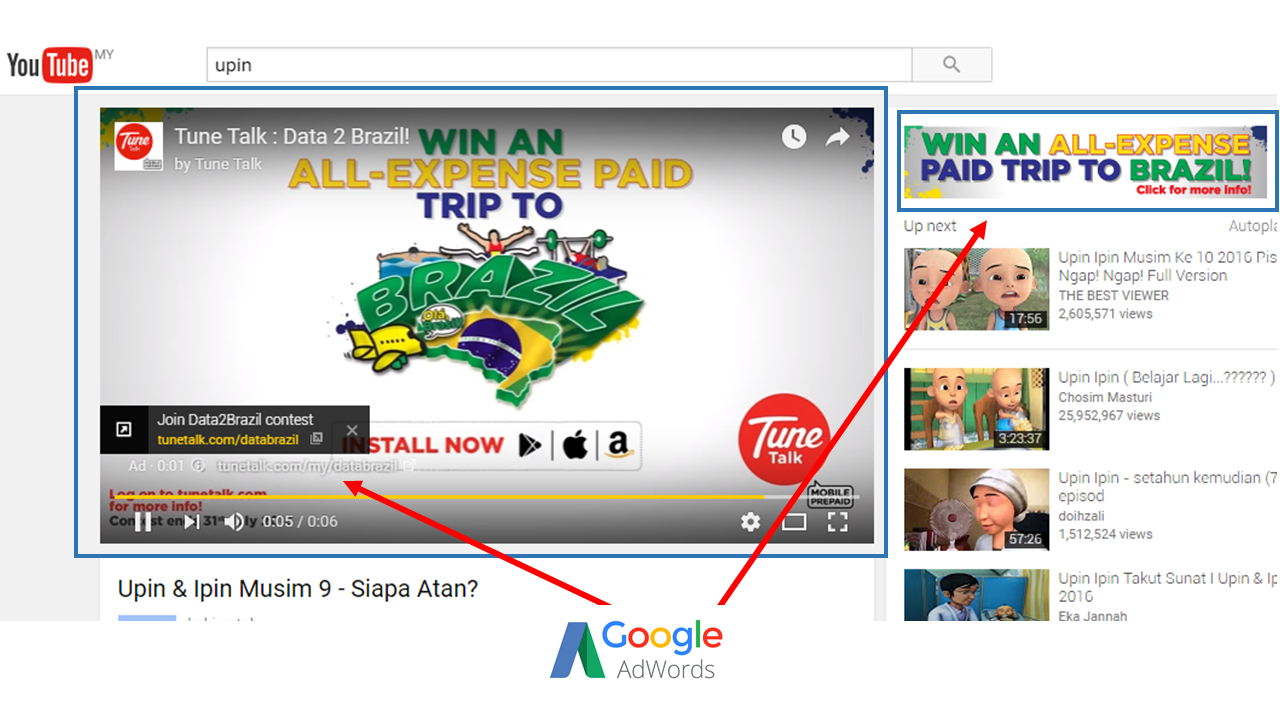Image resolution: width=1280 pixels, height=720 pixels.
Task: Click the external link icon in the ad overlay
Action: point(124,430)
